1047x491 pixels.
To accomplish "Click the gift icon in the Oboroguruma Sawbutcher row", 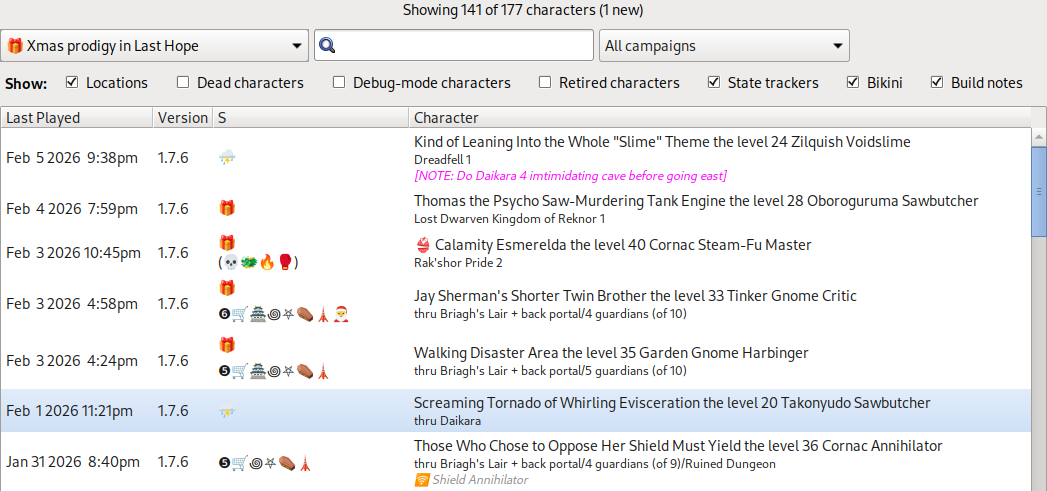I will (227, 208).
